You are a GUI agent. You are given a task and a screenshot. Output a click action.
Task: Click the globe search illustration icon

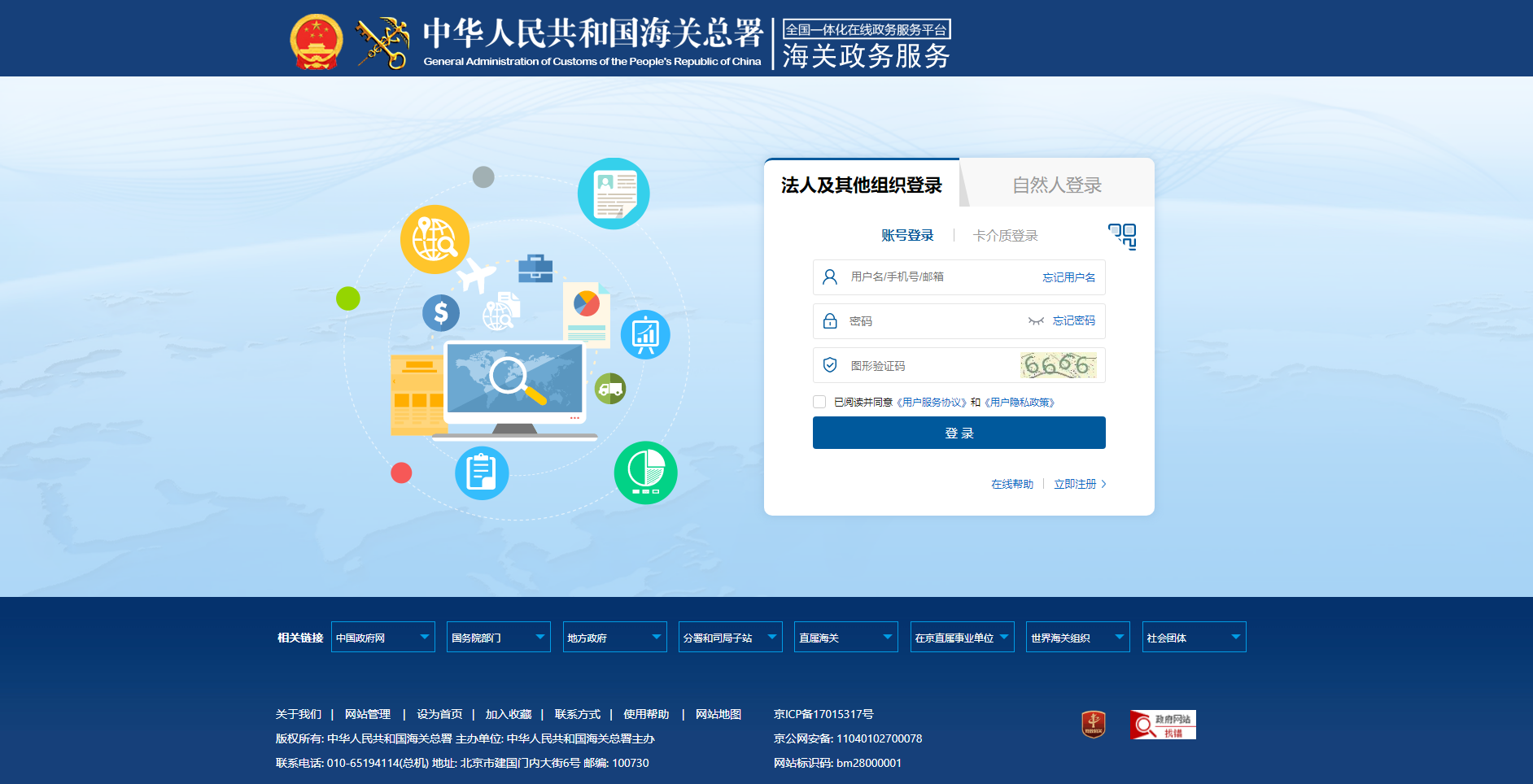(x=435, y=240)
